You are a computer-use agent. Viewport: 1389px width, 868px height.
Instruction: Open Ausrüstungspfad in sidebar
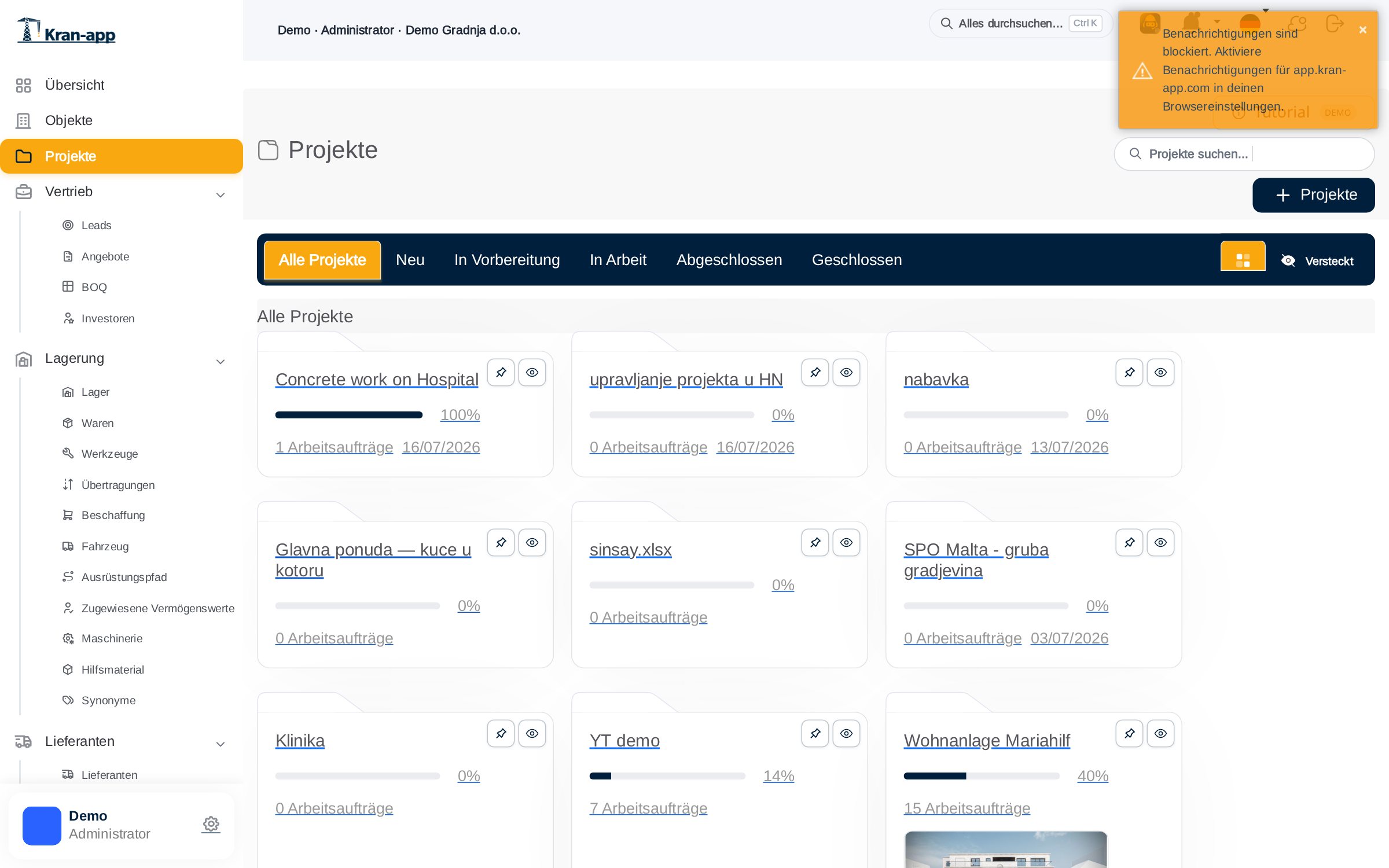pyautogui.click(x=124, y=577)
